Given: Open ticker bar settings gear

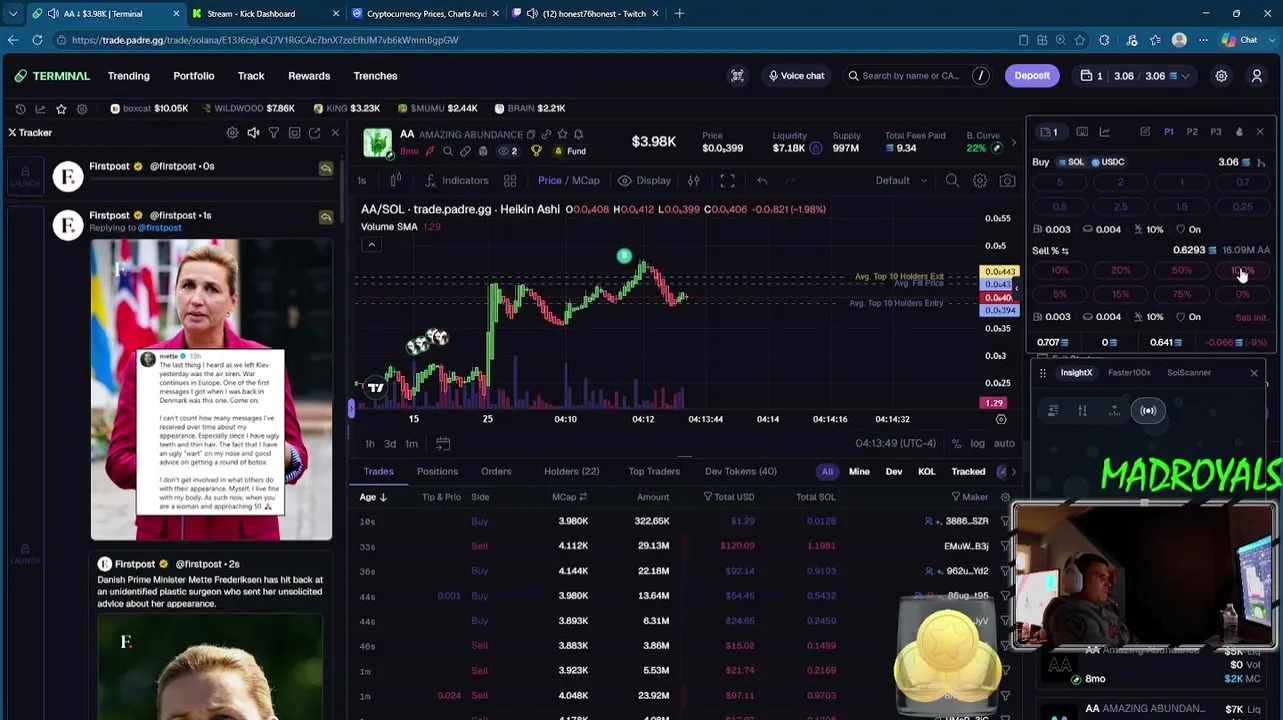Looking at the screenshot, I should pyautogui.click(x=82, y=108).
